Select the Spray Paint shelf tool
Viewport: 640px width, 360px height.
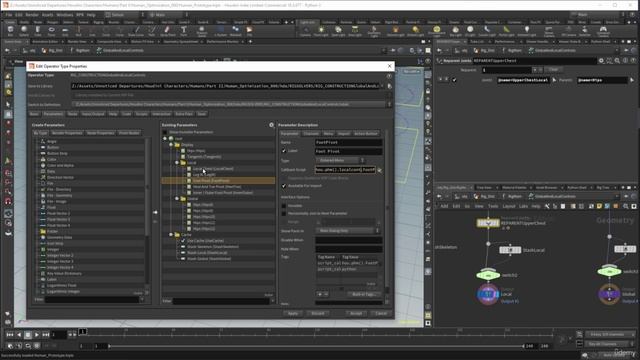[167, 31]
